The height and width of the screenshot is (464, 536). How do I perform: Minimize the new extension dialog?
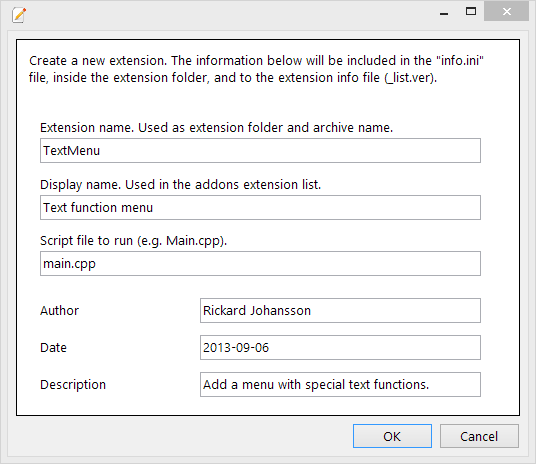tap(444, 12)
